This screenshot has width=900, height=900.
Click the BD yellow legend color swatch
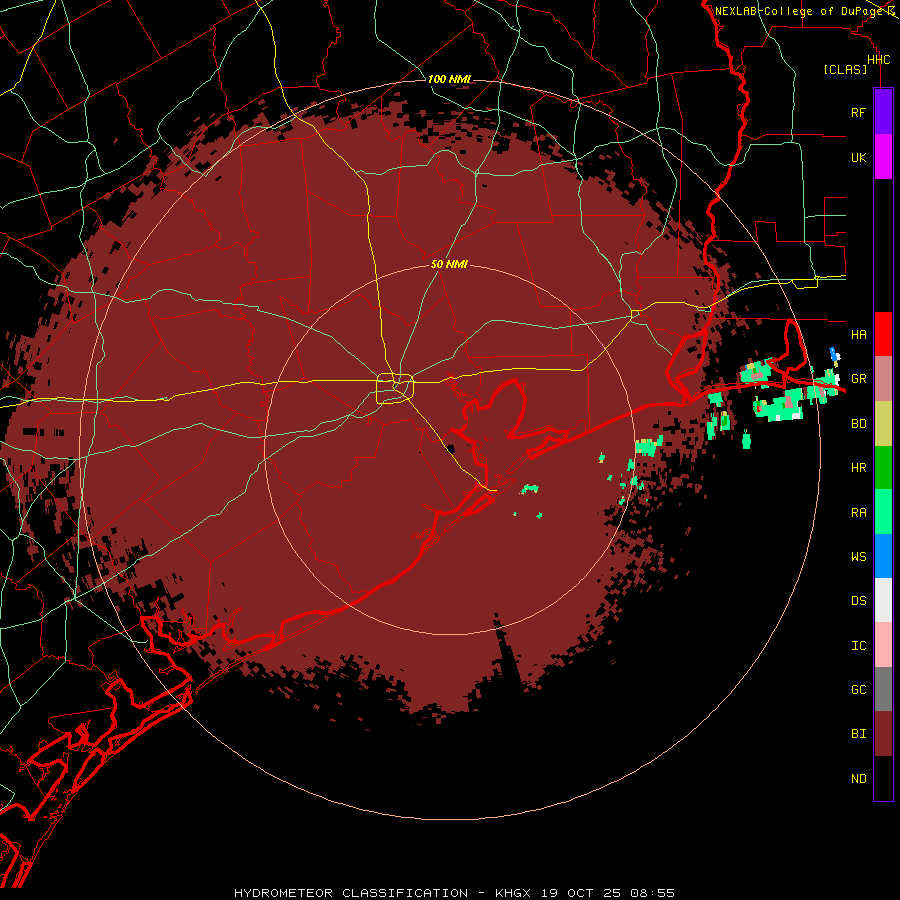883,423
